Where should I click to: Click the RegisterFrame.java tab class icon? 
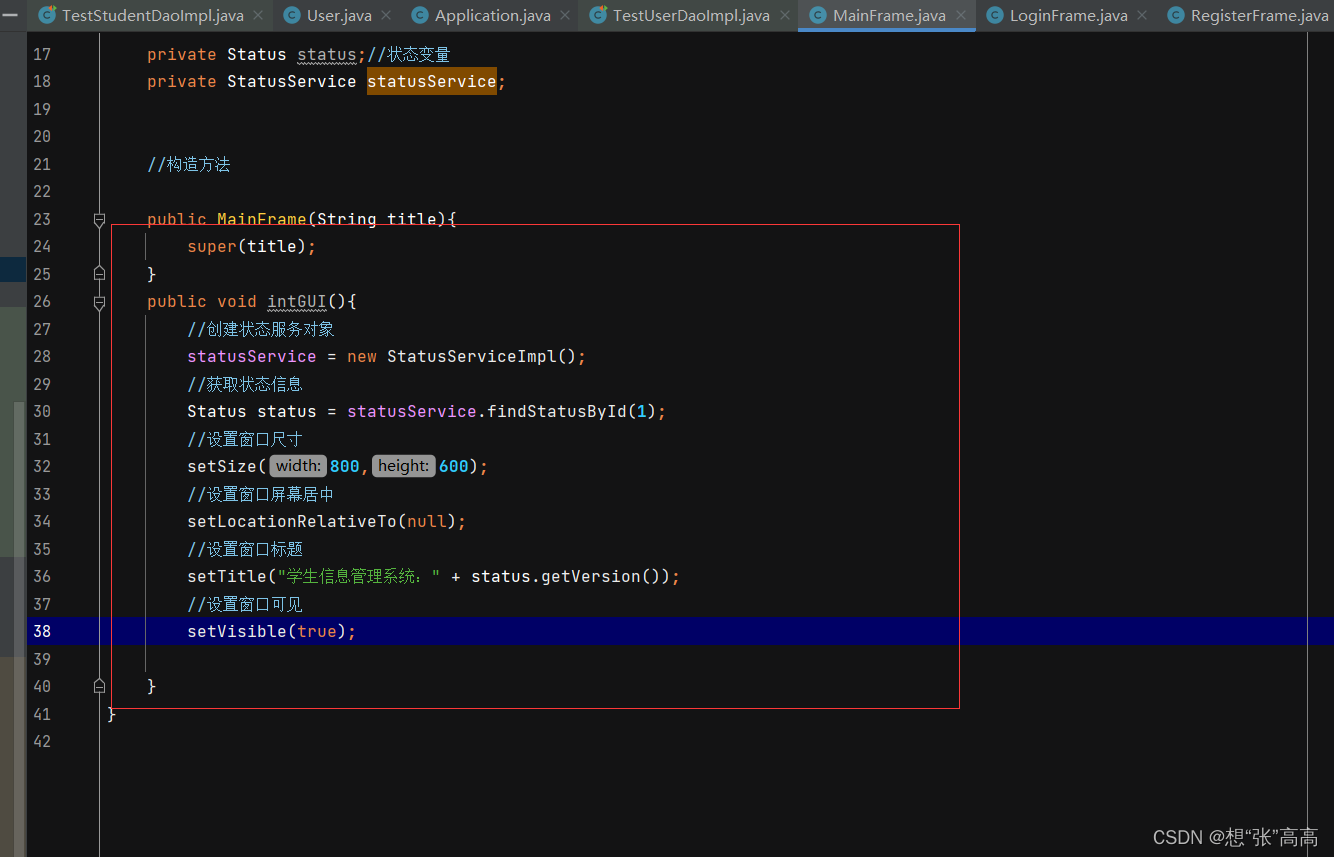click(1176, 15)
